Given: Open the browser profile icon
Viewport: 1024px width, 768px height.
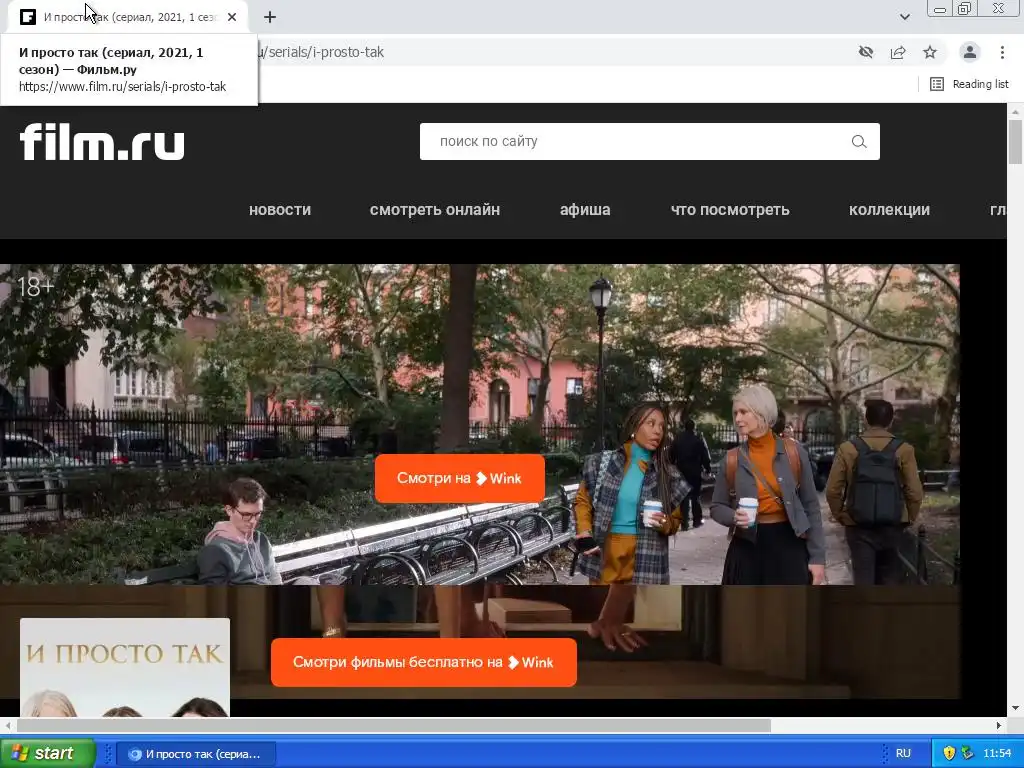Looking at the screenshot, I should (970, 52).
